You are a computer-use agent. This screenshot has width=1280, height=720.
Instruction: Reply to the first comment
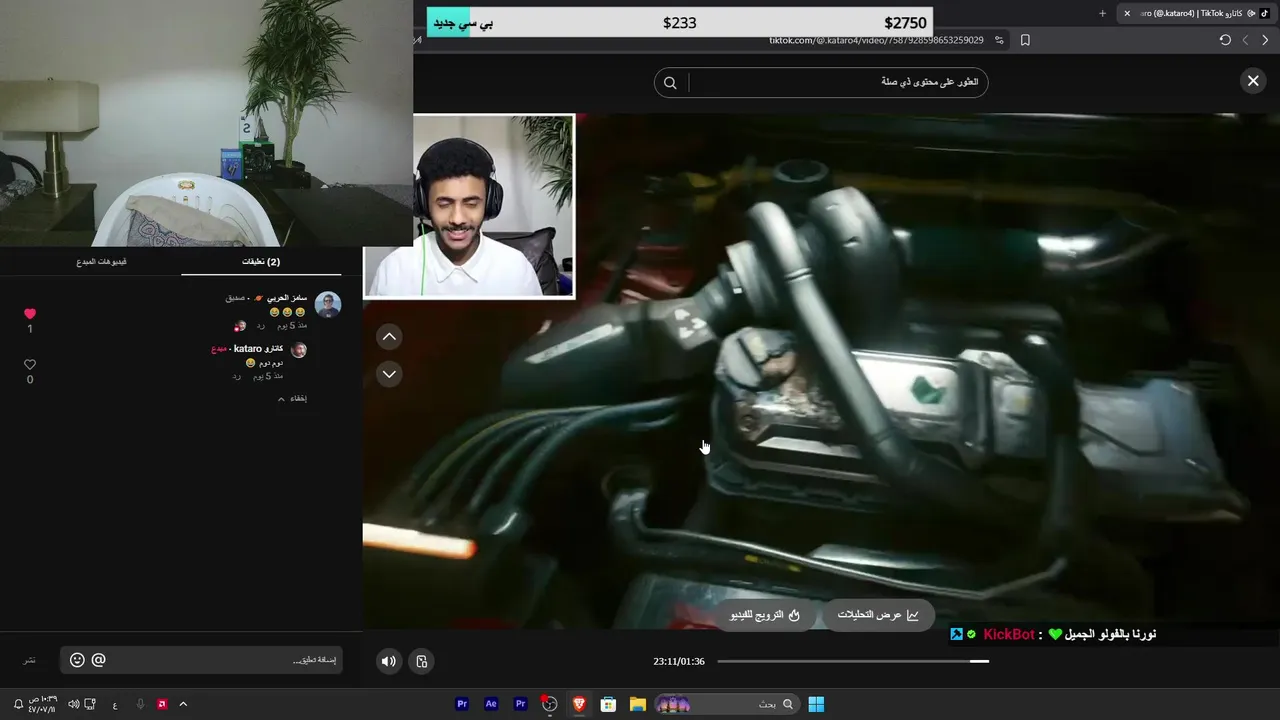click(x=261, y=326)
